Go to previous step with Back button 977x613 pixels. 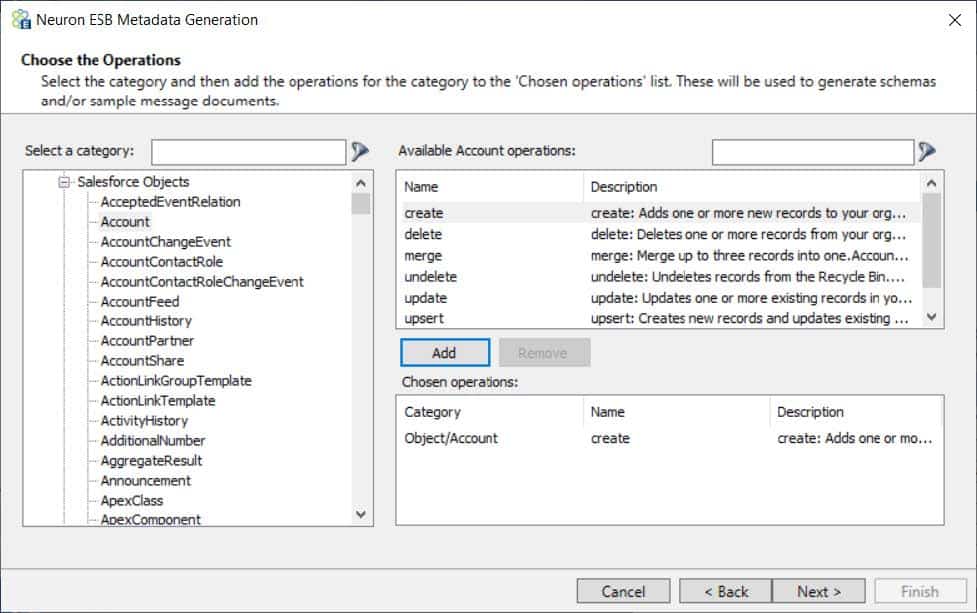(x=726, y=591)
